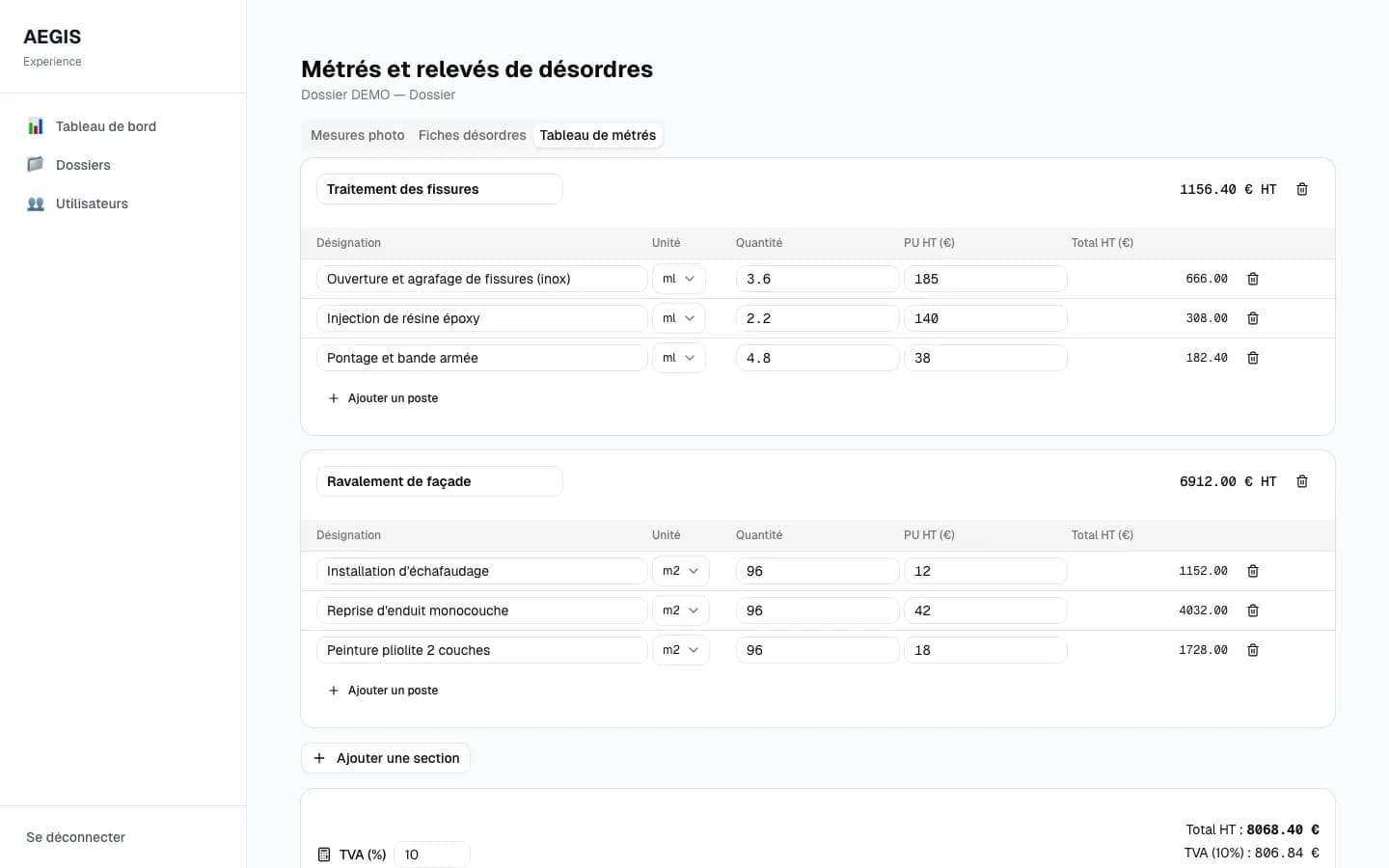Switch to the Fiches désordres tab
The image size is (1389, 868).
473,135
